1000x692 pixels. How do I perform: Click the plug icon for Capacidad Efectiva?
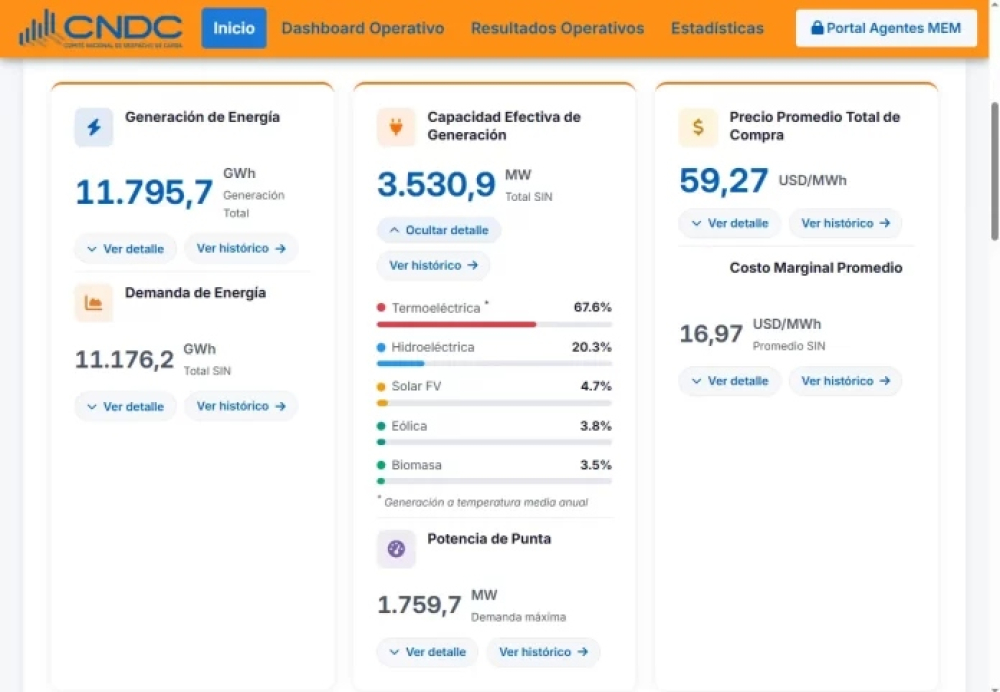(x=396, y=127)
